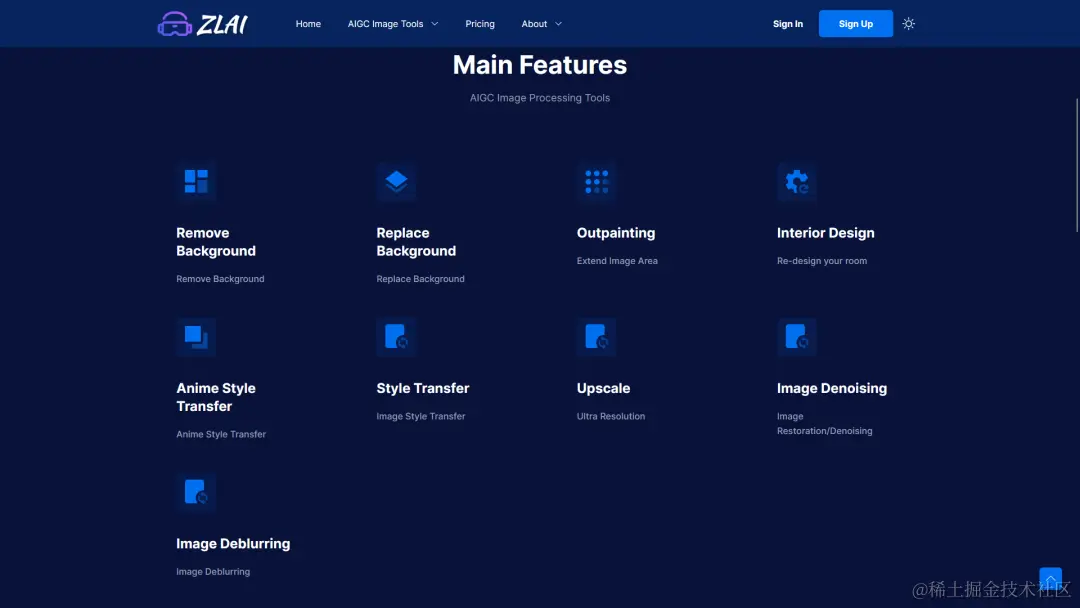The image size is (1080, 608).
Task: Click the Style Transfer icon
Action: coord(396,337)
